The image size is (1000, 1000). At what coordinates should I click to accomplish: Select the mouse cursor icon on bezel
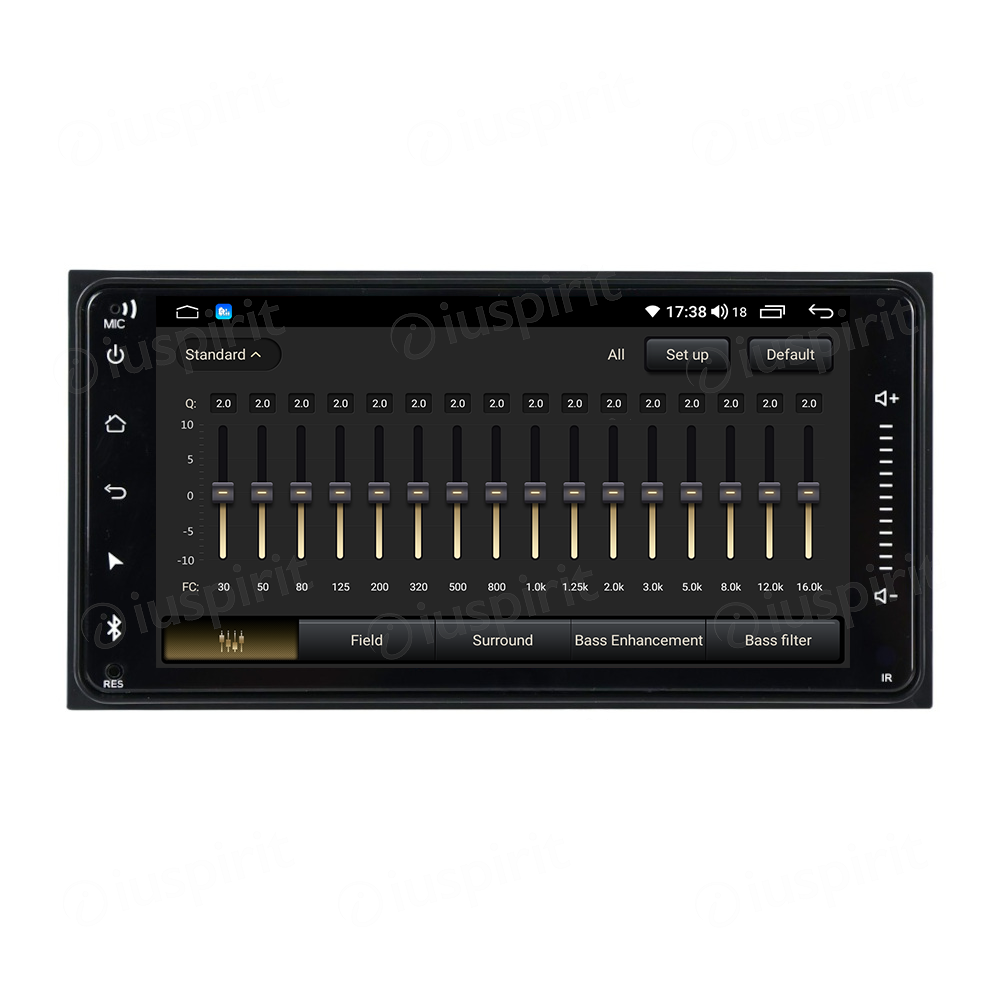tap(115, 561)
